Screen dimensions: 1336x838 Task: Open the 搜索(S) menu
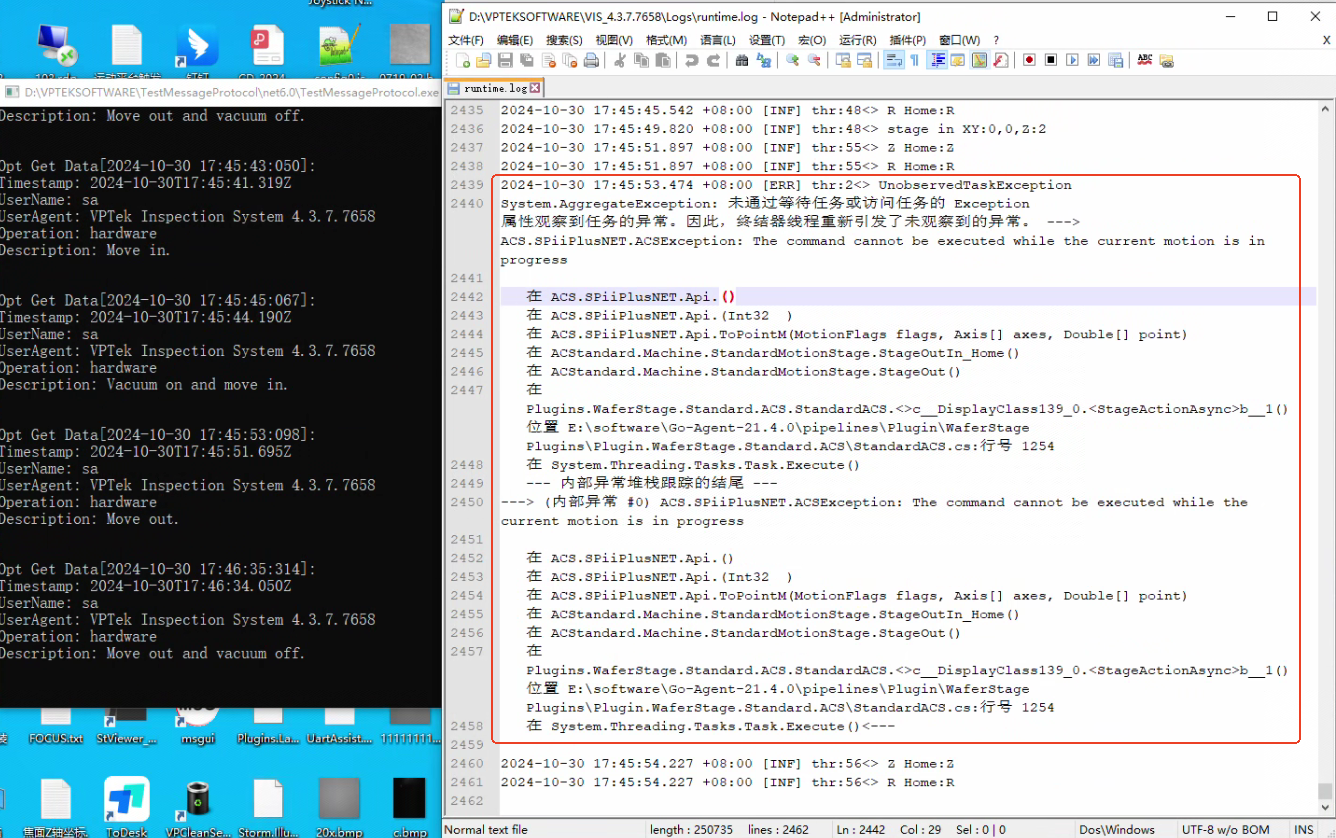coord(564,40)
